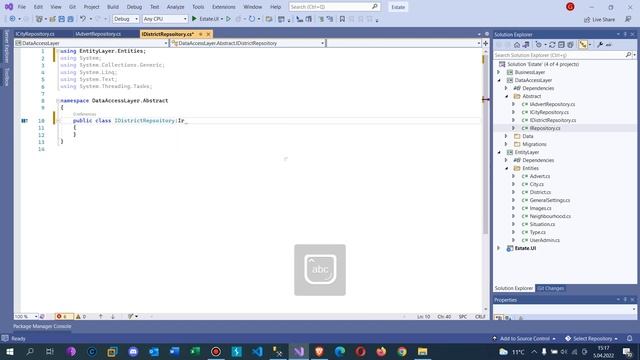Click Add to Source Control button
The width and height of the screenshot is (640, 360).
(x=524, y=338)
